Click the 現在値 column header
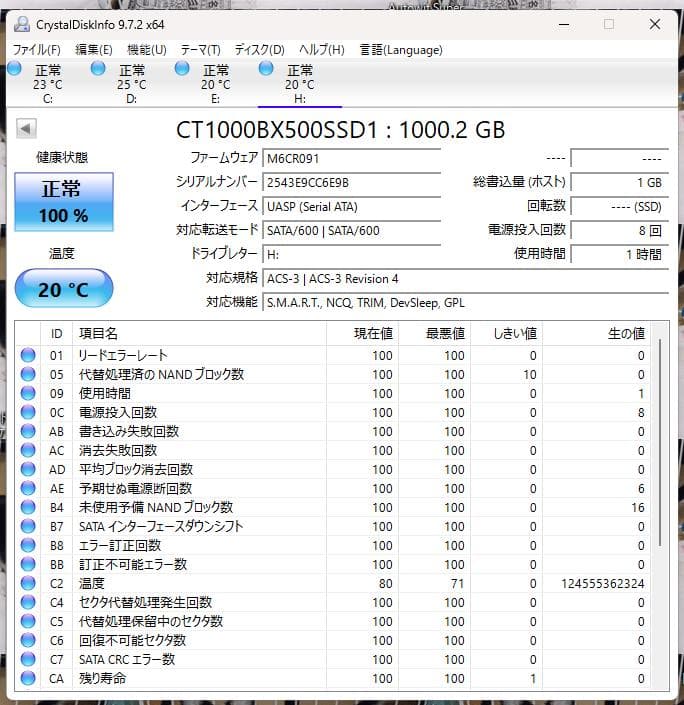This screenshot has height=705, width=684. [362, 334]
